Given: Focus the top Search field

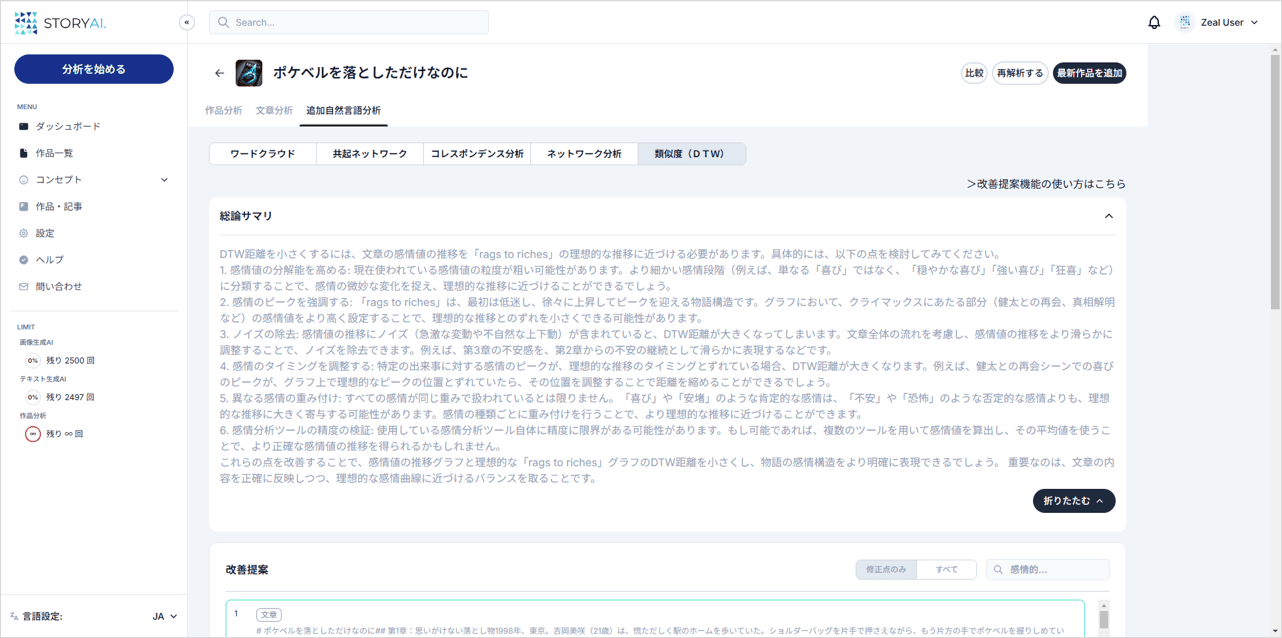Looking at the screenshot, I should tap(349, 22).
